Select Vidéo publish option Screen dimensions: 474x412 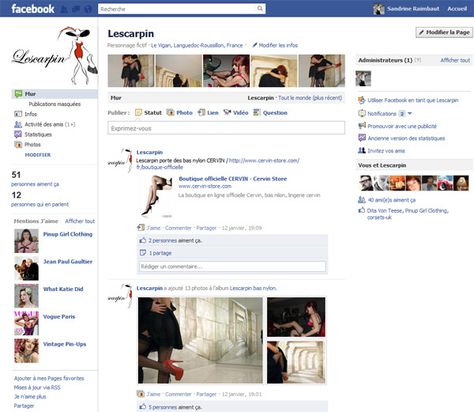236,113
